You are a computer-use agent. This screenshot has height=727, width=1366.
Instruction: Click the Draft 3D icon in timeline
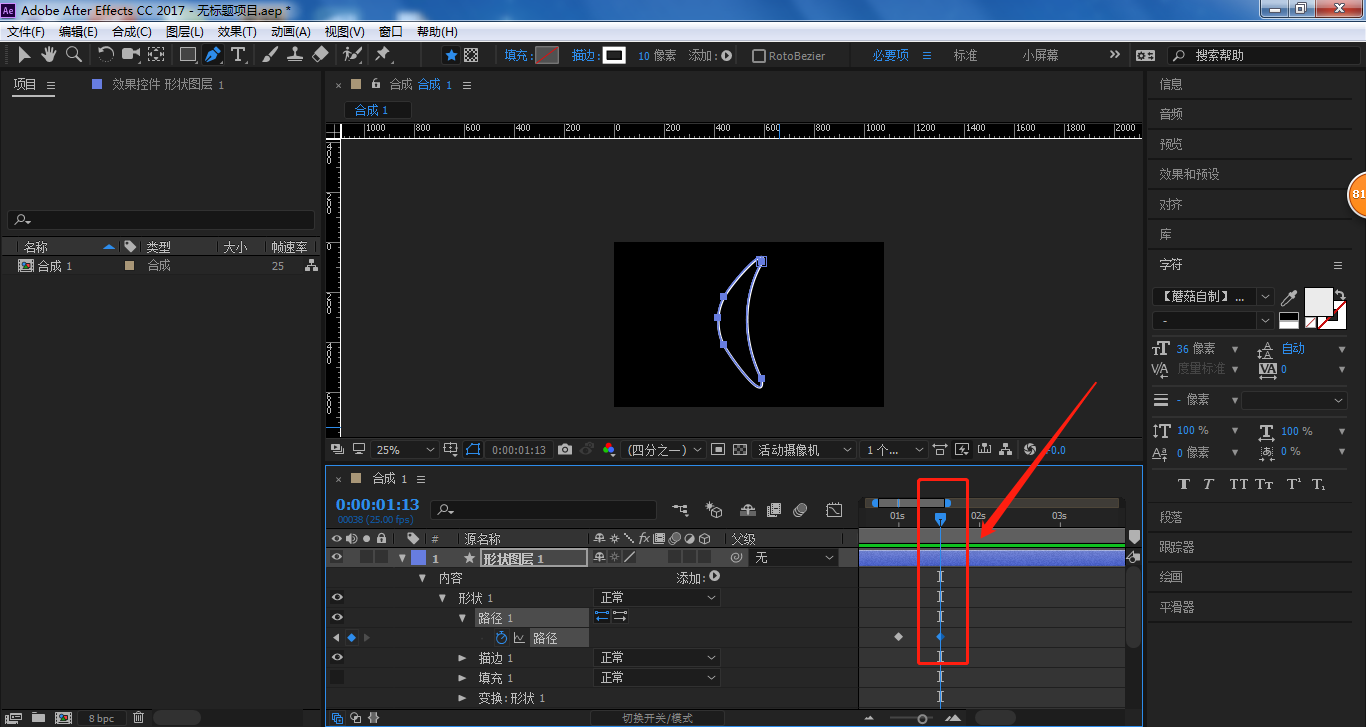point(714,510)
